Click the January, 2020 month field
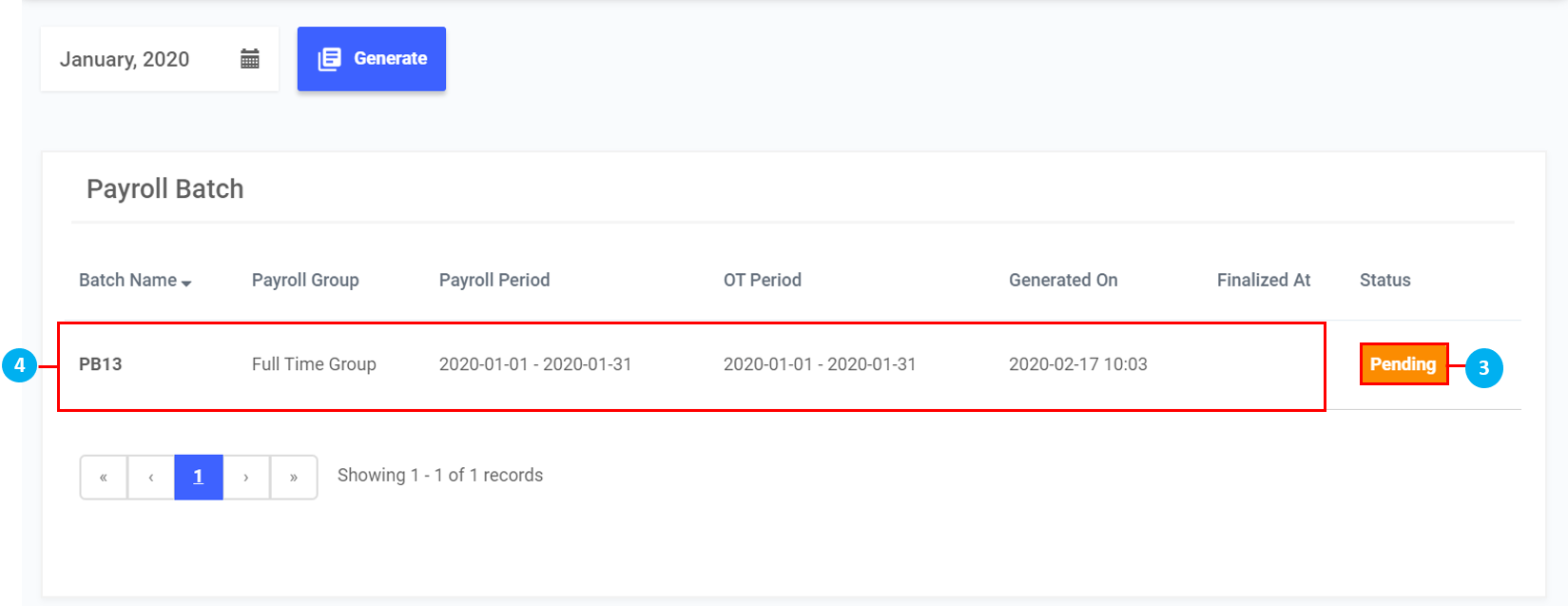The height and width of the screenshot is (606, 1568). click(125, 59)
